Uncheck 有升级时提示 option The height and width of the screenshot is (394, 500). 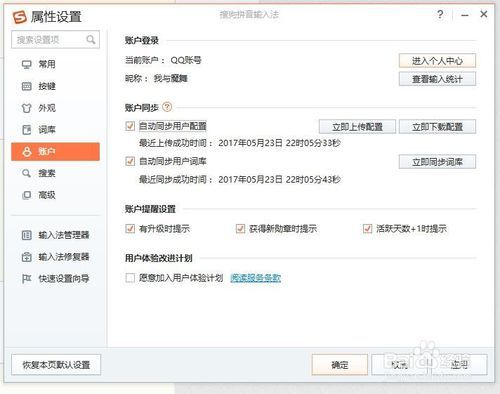[130, 229]
